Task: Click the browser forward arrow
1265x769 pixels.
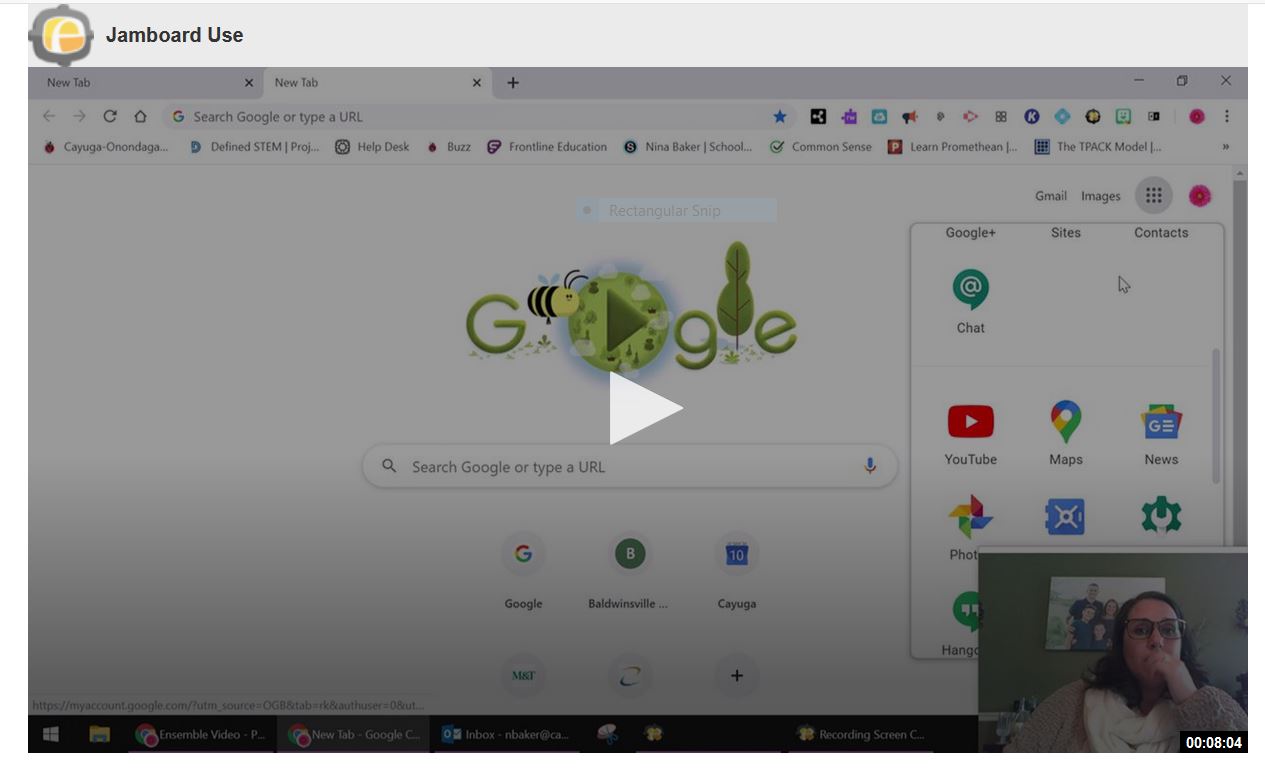Action: pyautogui.click(x=80, y=116)
